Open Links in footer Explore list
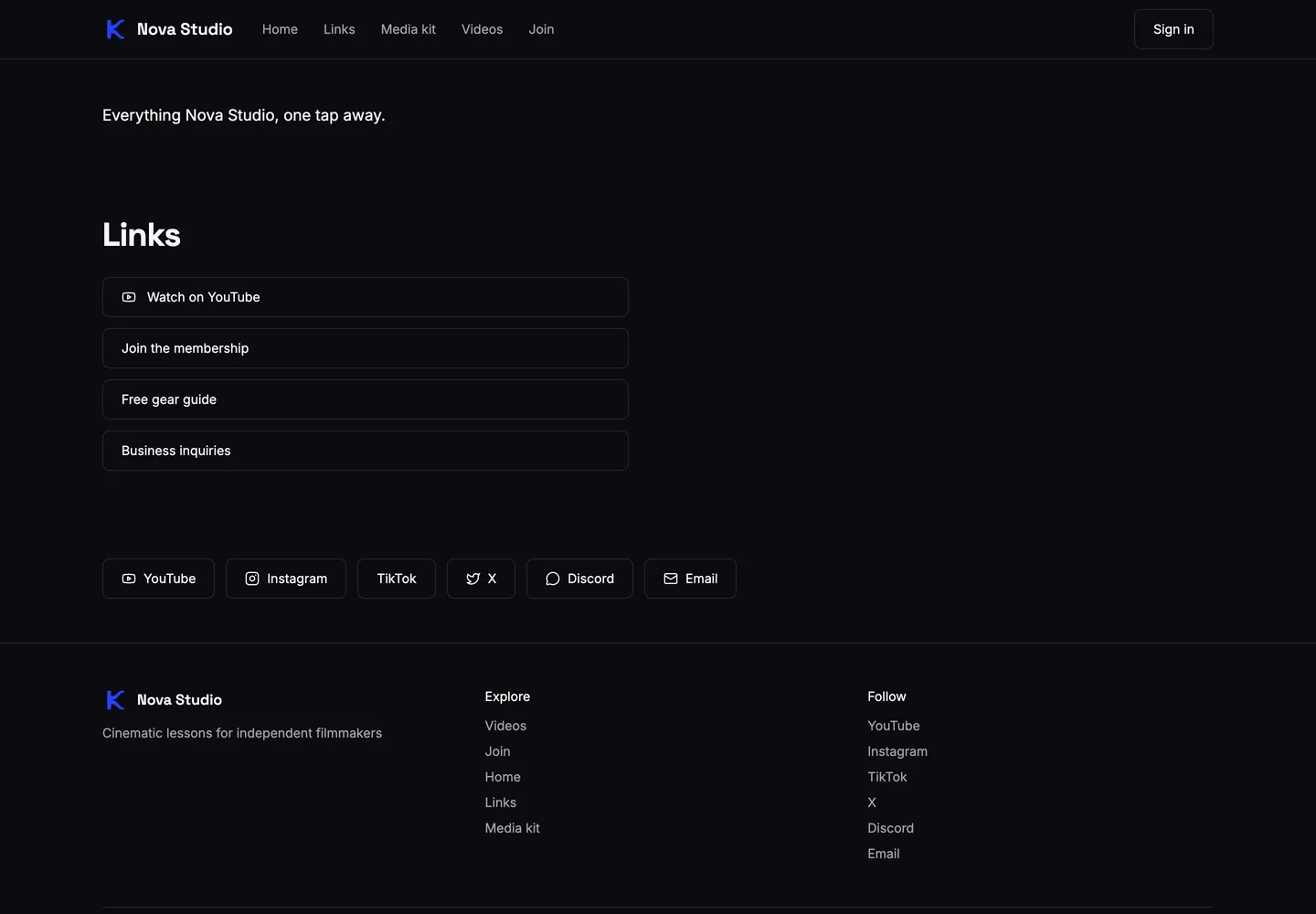Image resolution: width=1316 pixels, height=914 pixels. pos(501,802)
